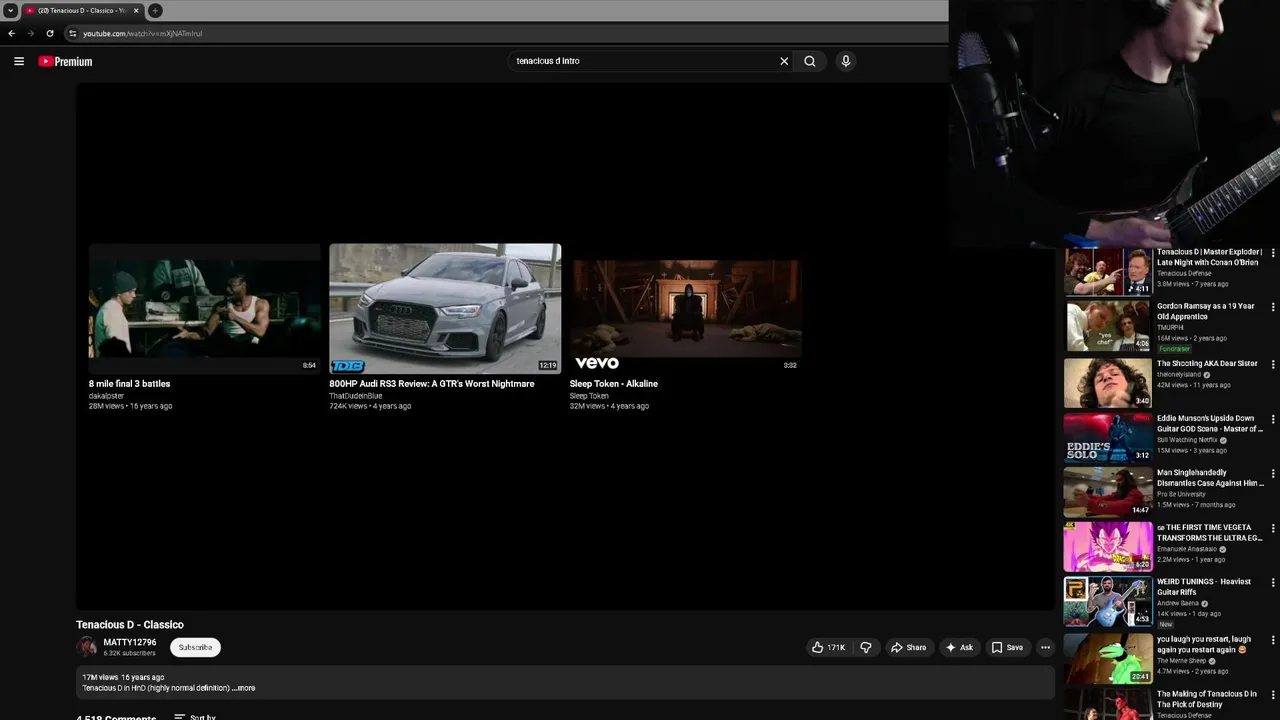1280x720 pixels.
Task: Click the 17M views 16 years ago text
Action: pos(123,677)
